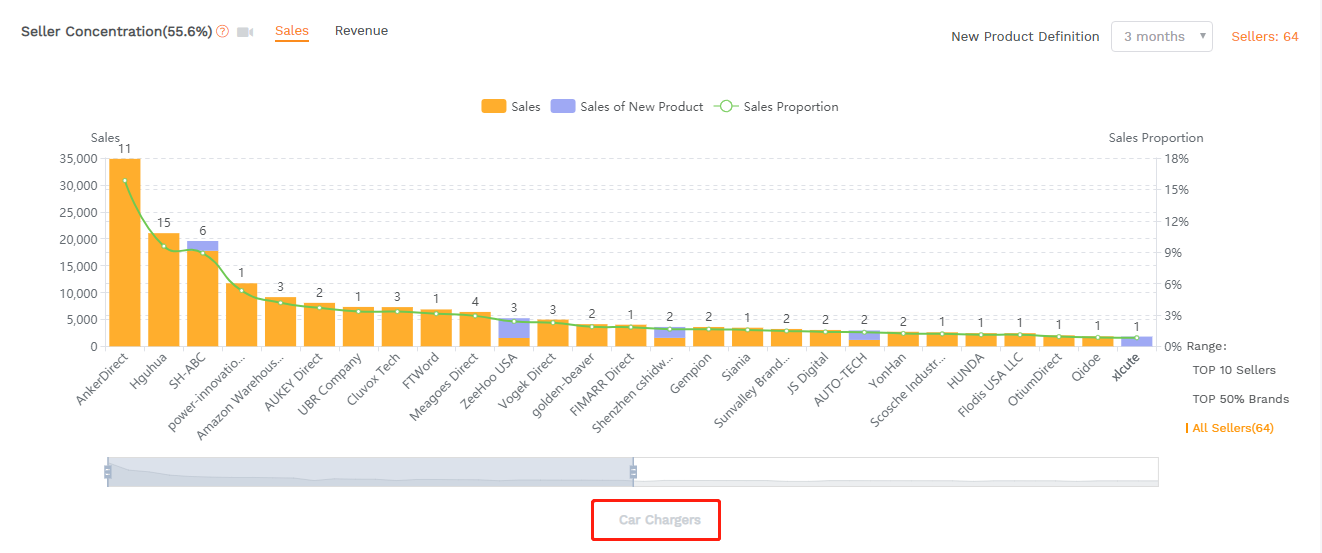1322x553 pixels.
Task: Toggle the Sales of New Product legend
Action: [627, 107]
